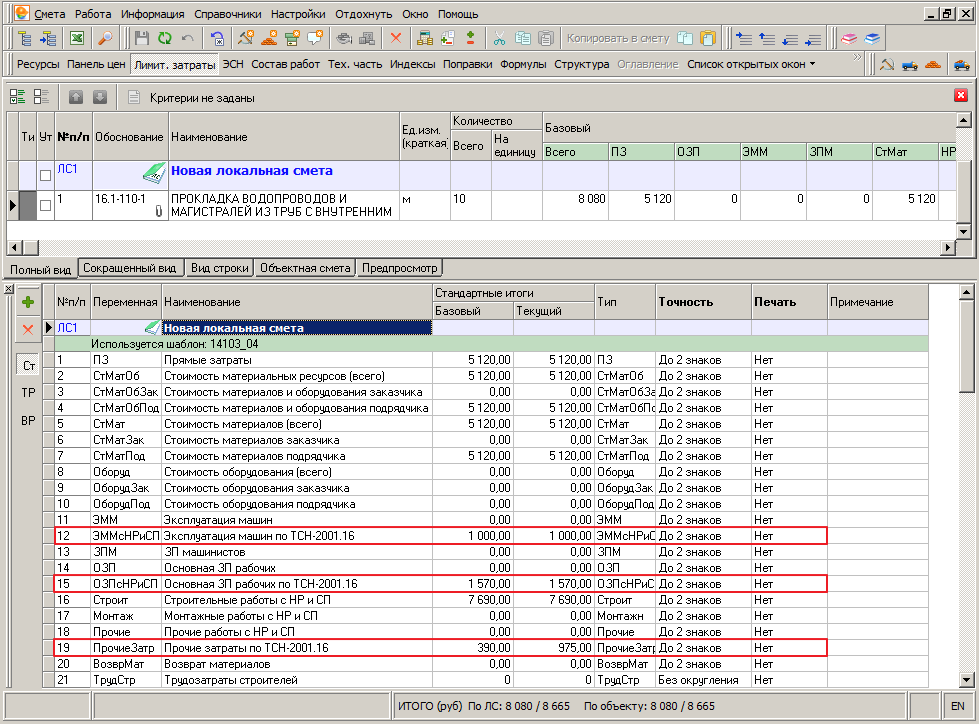Tick the checkbox in the ЛС1 row
This screenshot has height=724, width=979.
click(46, 175)
